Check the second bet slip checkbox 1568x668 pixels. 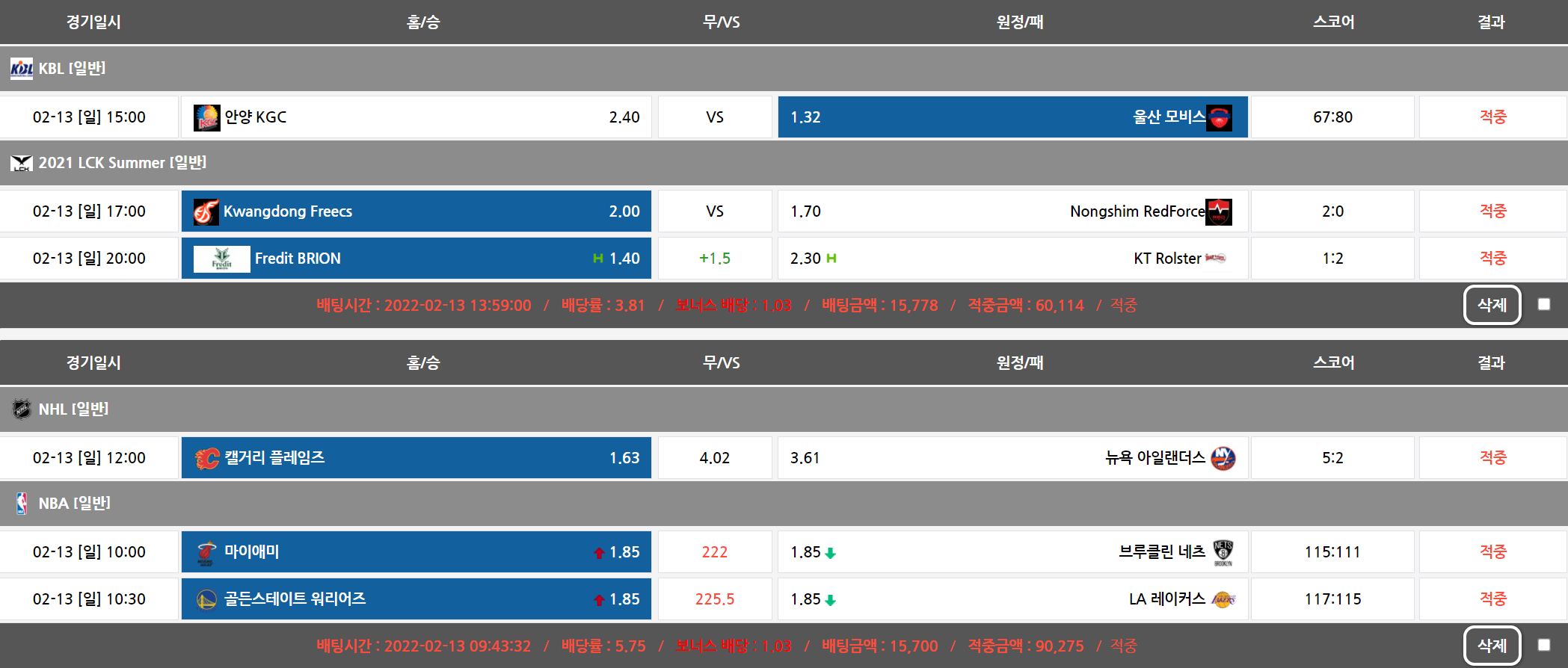pos(1543,646)
